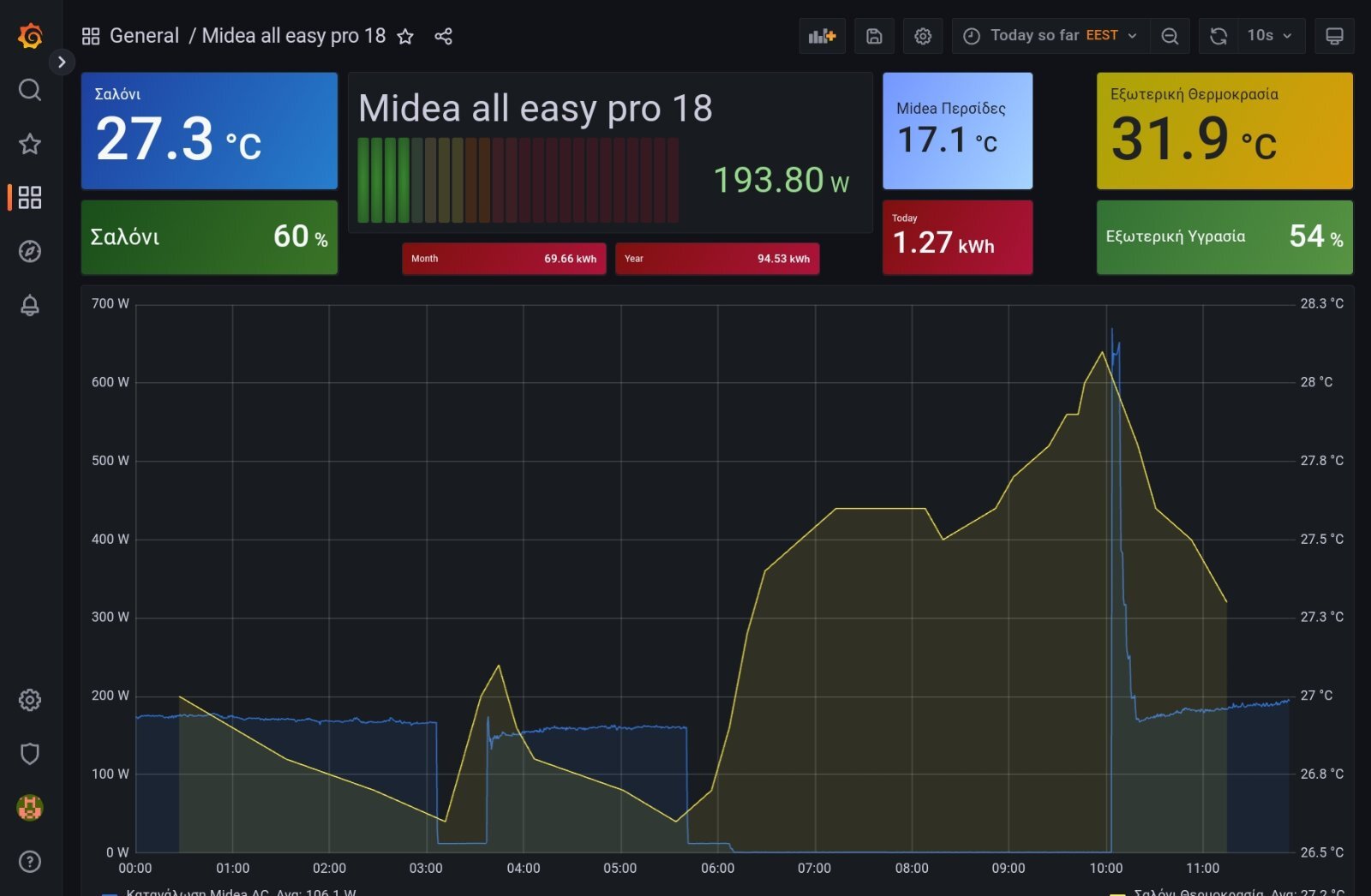Click the Σαλόνι 60 % humidity panel
This screenshot has width=1371, height=896.
(209, 237)
